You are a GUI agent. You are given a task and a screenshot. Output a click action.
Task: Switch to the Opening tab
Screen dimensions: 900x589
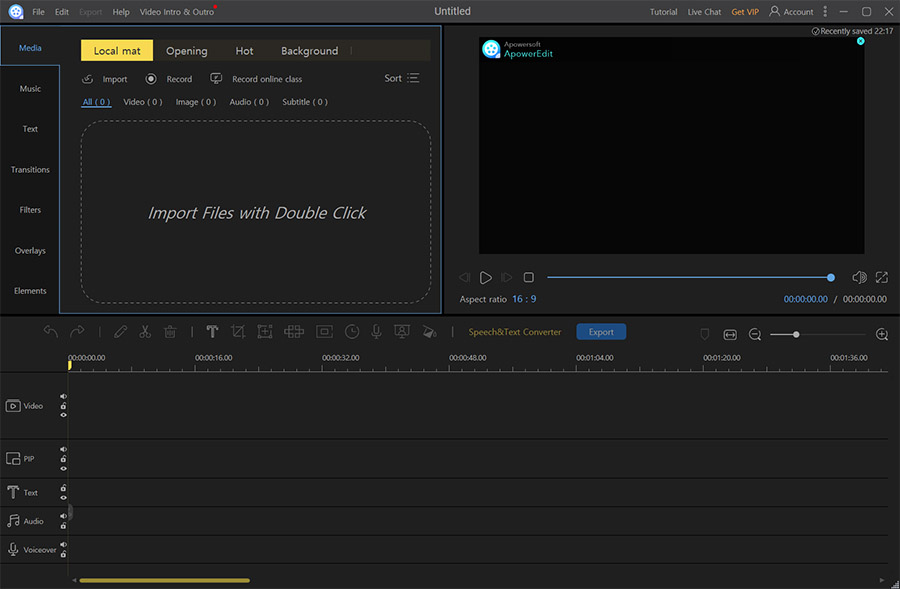187,51
